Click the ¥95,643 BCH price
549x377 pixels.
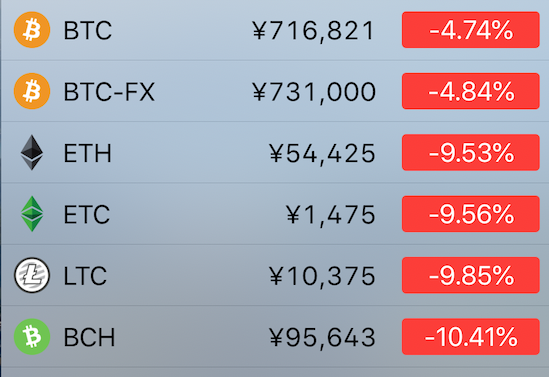point(322,337)
